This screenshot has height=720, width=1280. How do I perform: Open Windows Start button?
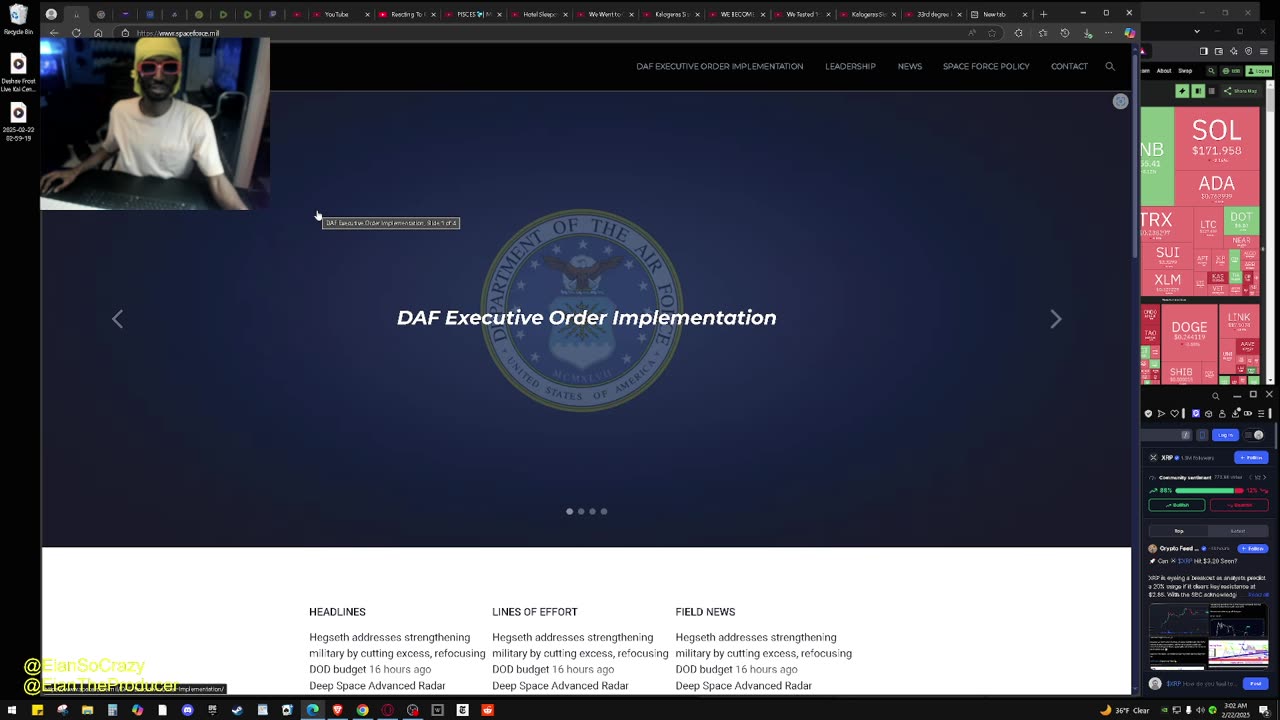coord(12,710)
